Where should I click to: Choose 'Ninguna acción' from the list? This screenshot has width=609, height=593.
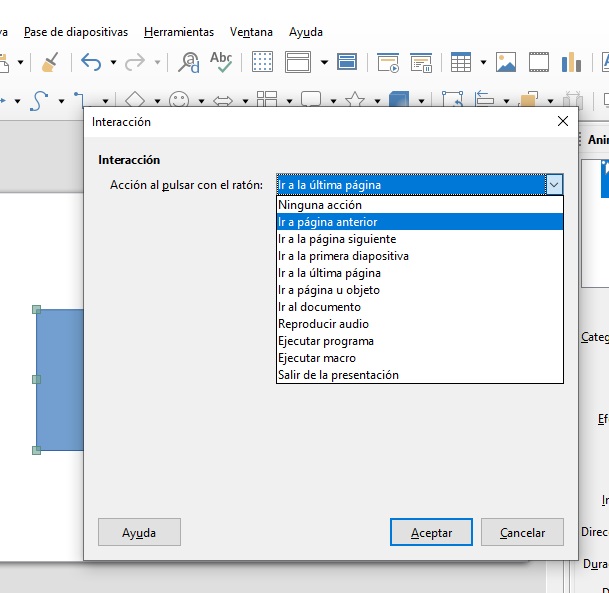(x=419, y=205)
